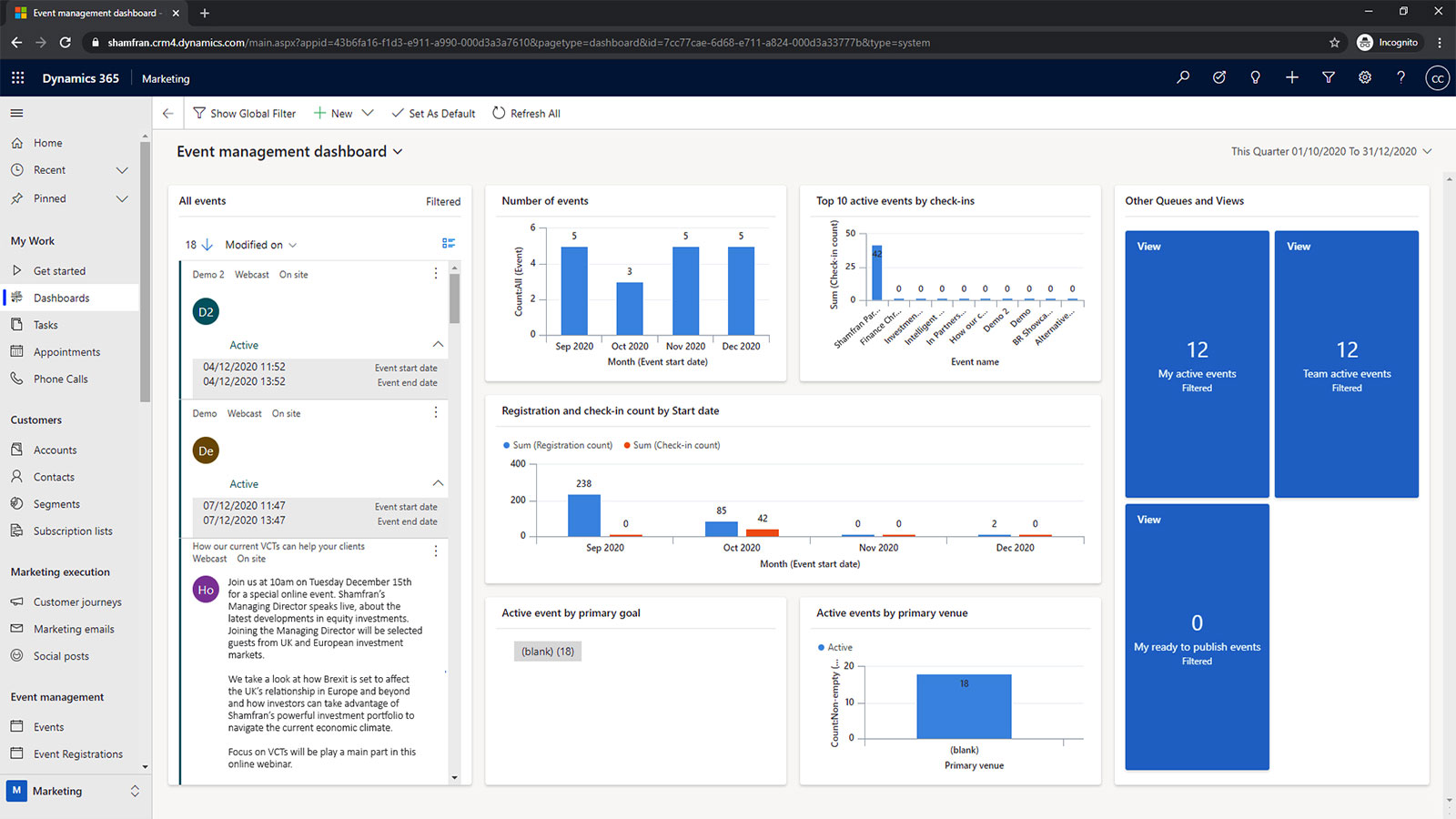
Task: Click the help question mark icon
Action: coord(1401,78)
